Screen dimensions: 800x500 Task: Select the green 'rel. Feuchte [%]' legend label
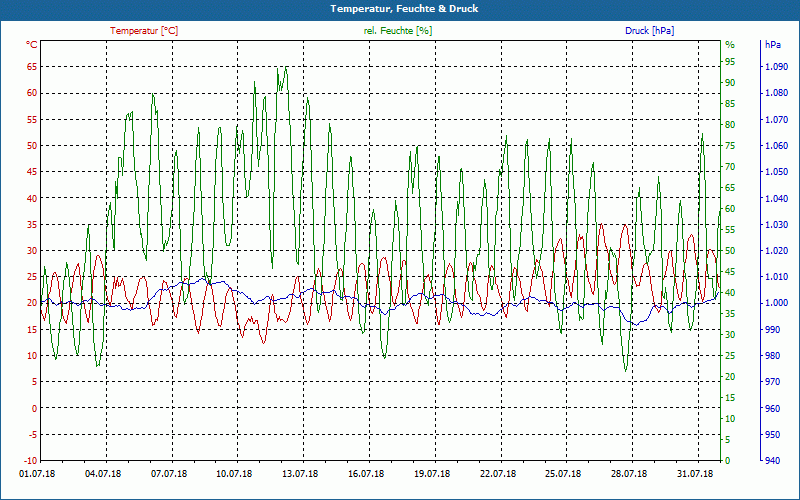pyautogui.click(x=398, y=31)
